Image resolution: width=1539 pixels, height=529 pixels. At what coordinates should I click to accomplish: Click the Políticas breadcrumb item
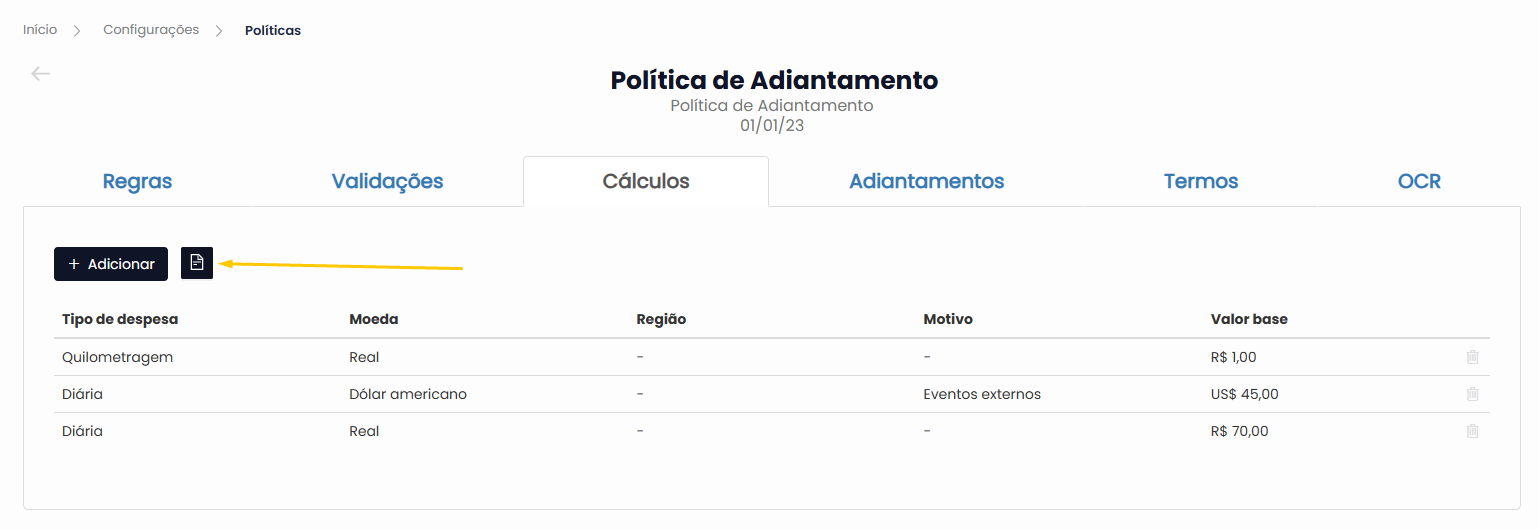[273, 30]
